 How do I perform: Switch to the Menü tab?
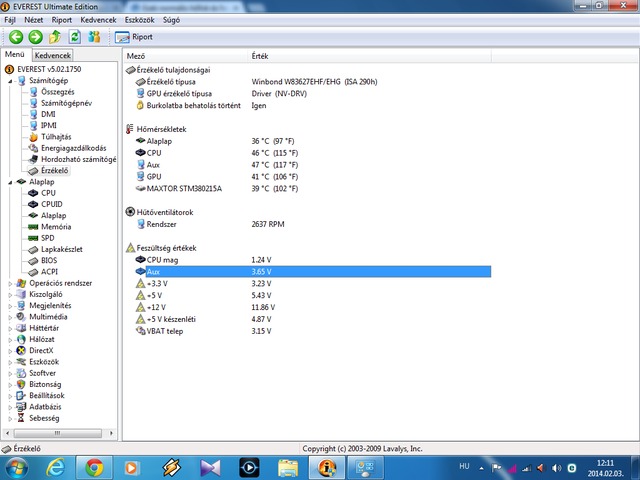click(15, 54)
